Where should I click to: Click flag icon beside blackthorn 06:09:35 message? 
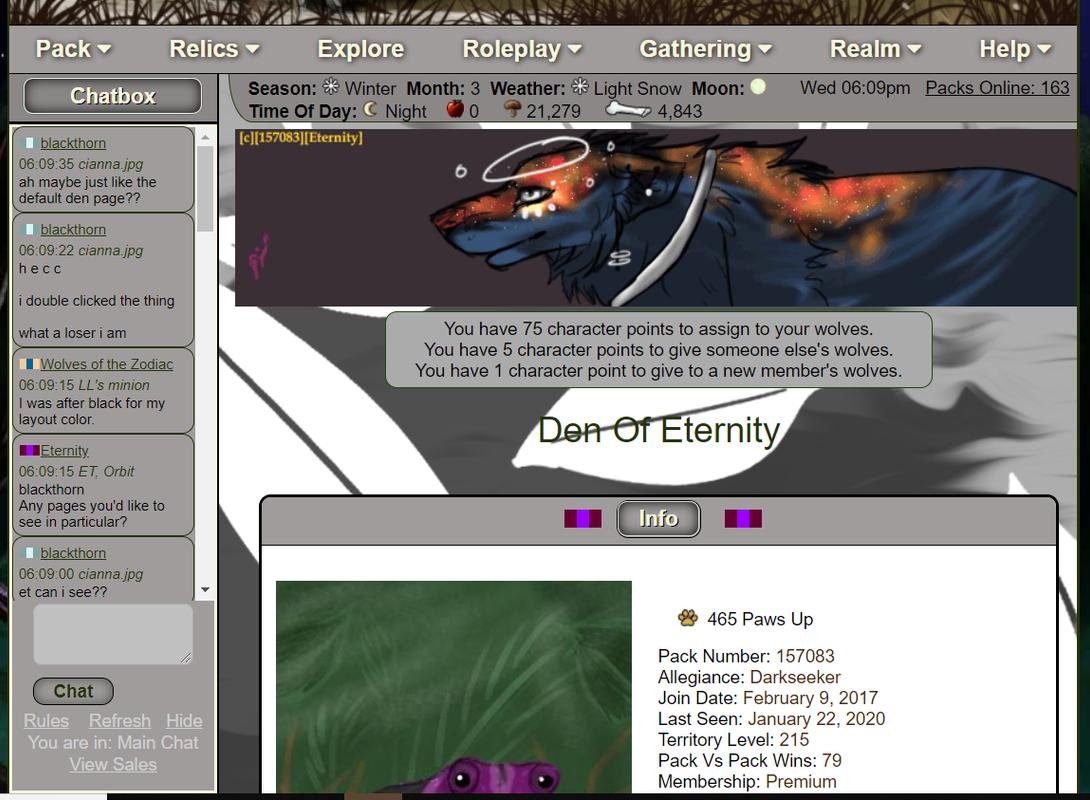click(x=29, y=143)
